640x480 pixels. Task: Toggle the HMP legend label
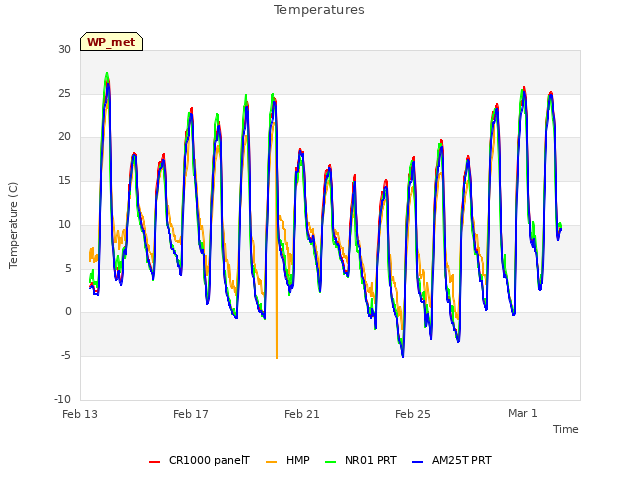tap(298, 460)
